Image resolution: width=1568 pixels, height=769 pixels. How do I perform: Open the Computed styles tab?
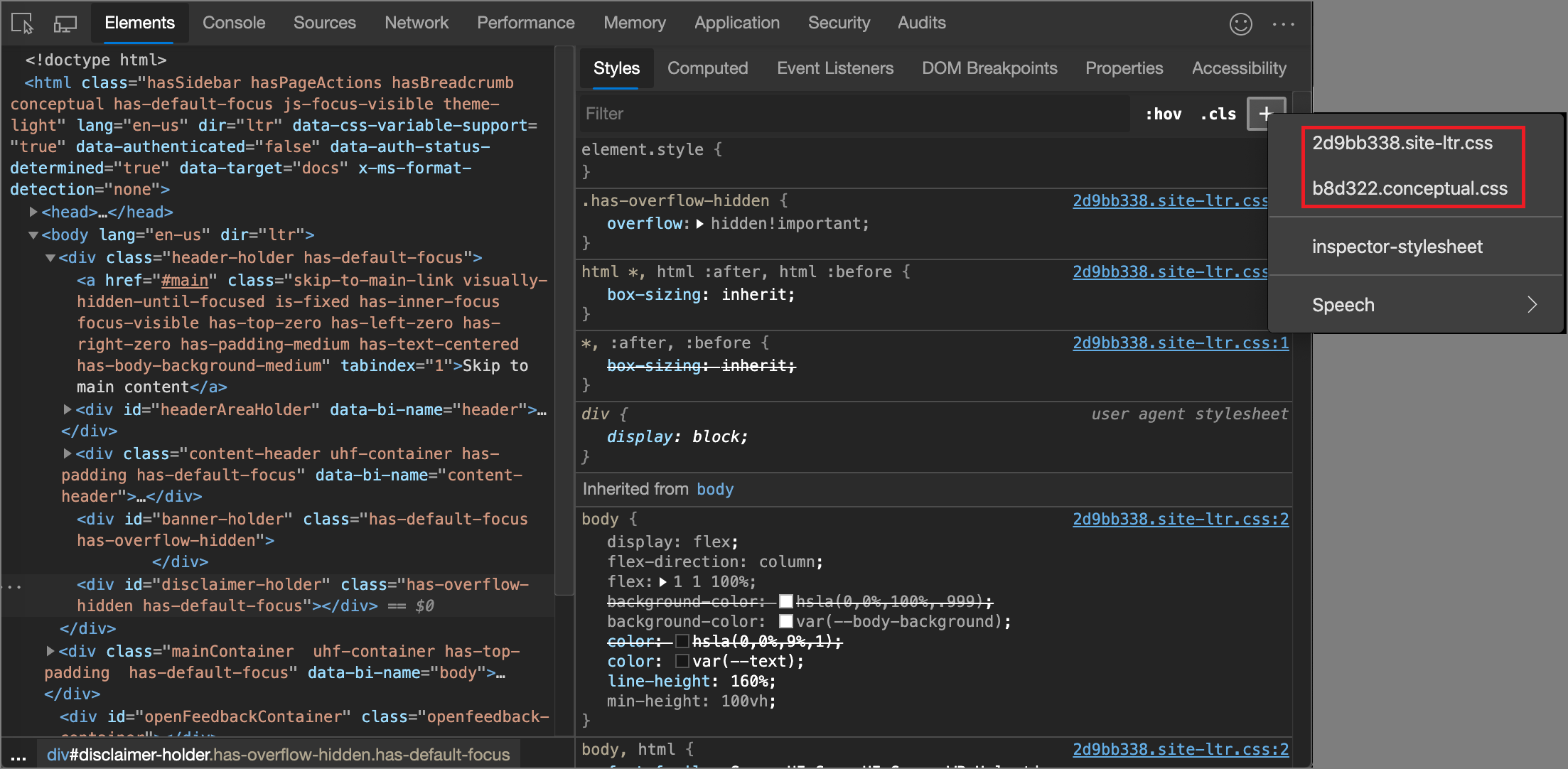tap(709, 68)
